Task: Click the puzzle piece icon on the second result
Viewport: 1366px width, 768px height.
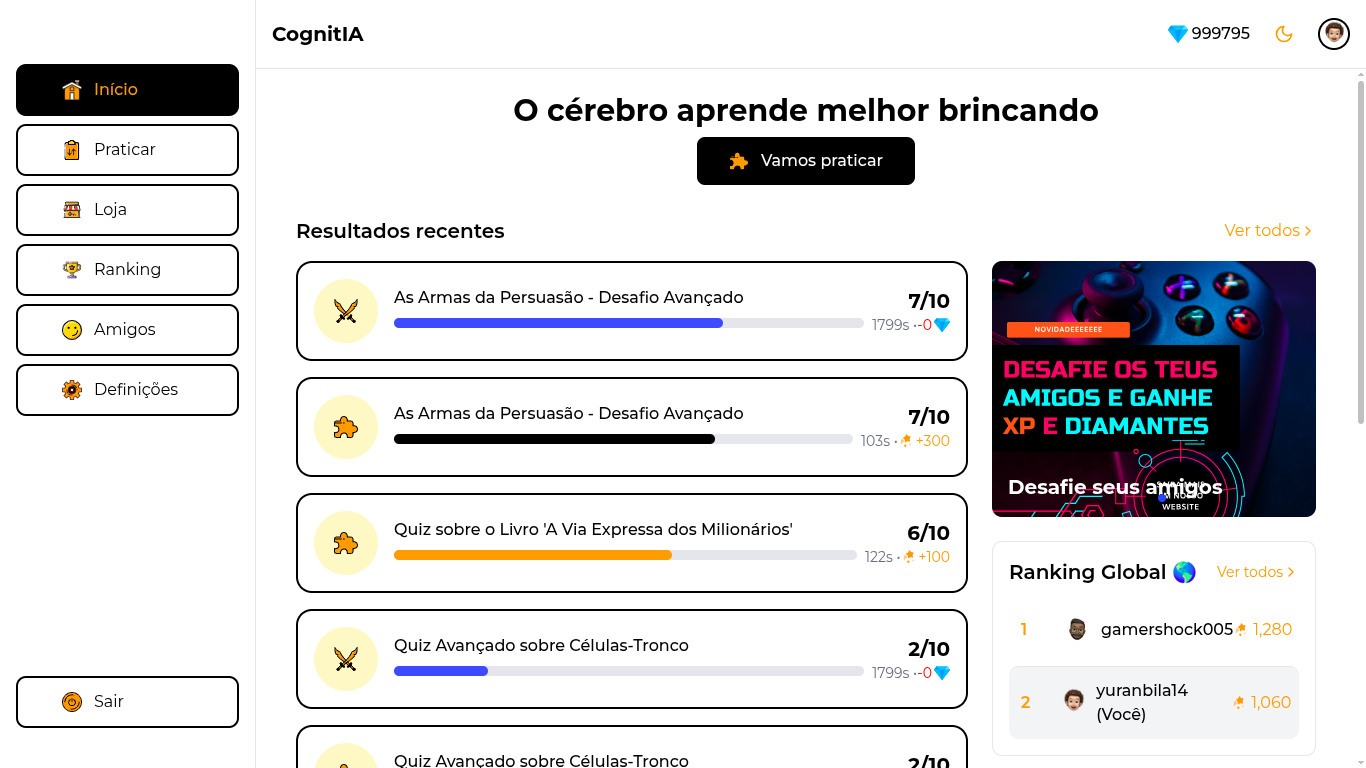Action: coord(345,427)
